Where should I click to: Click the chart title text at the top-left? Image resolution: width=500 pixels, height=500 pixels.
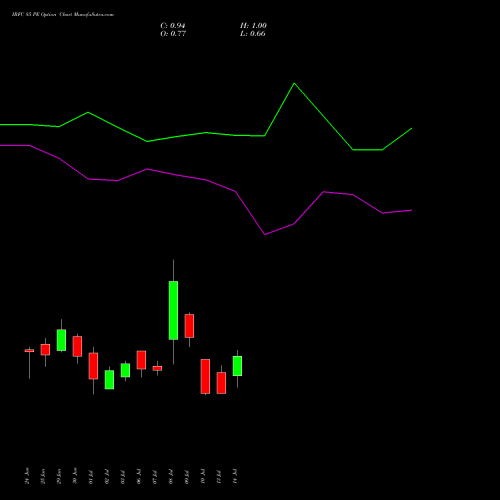pyautogui.click(x=63, y=15)
